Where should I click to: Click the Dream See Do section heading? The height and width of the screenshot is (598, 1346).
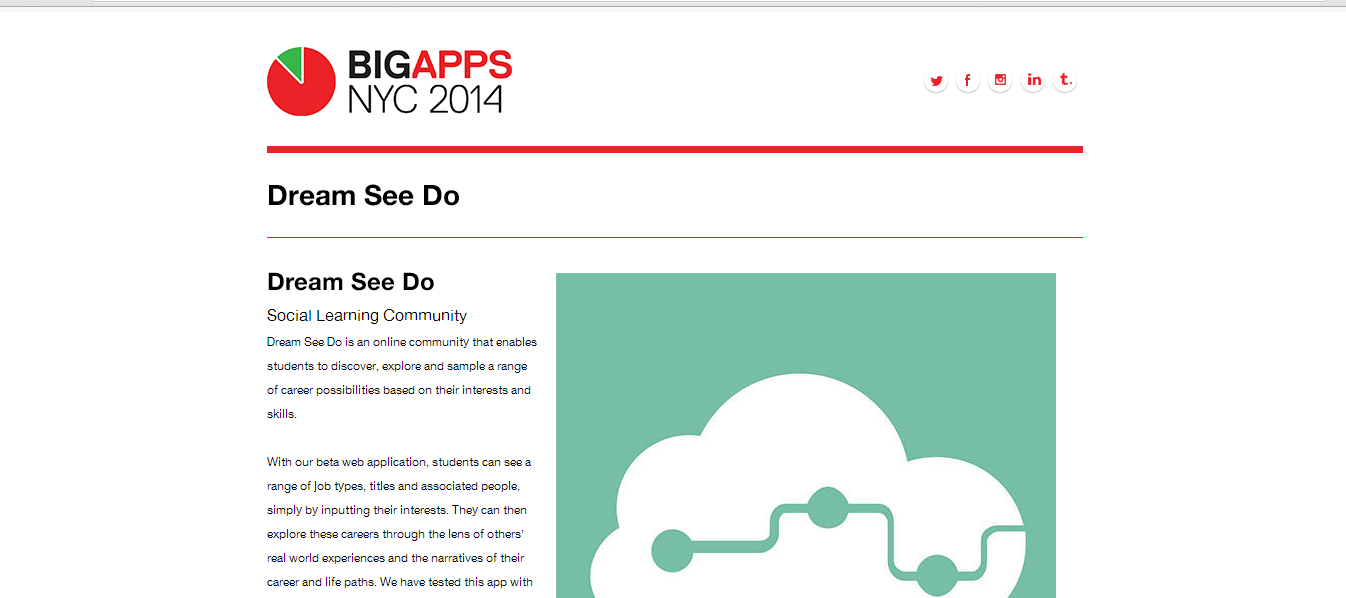click(350, 282)
